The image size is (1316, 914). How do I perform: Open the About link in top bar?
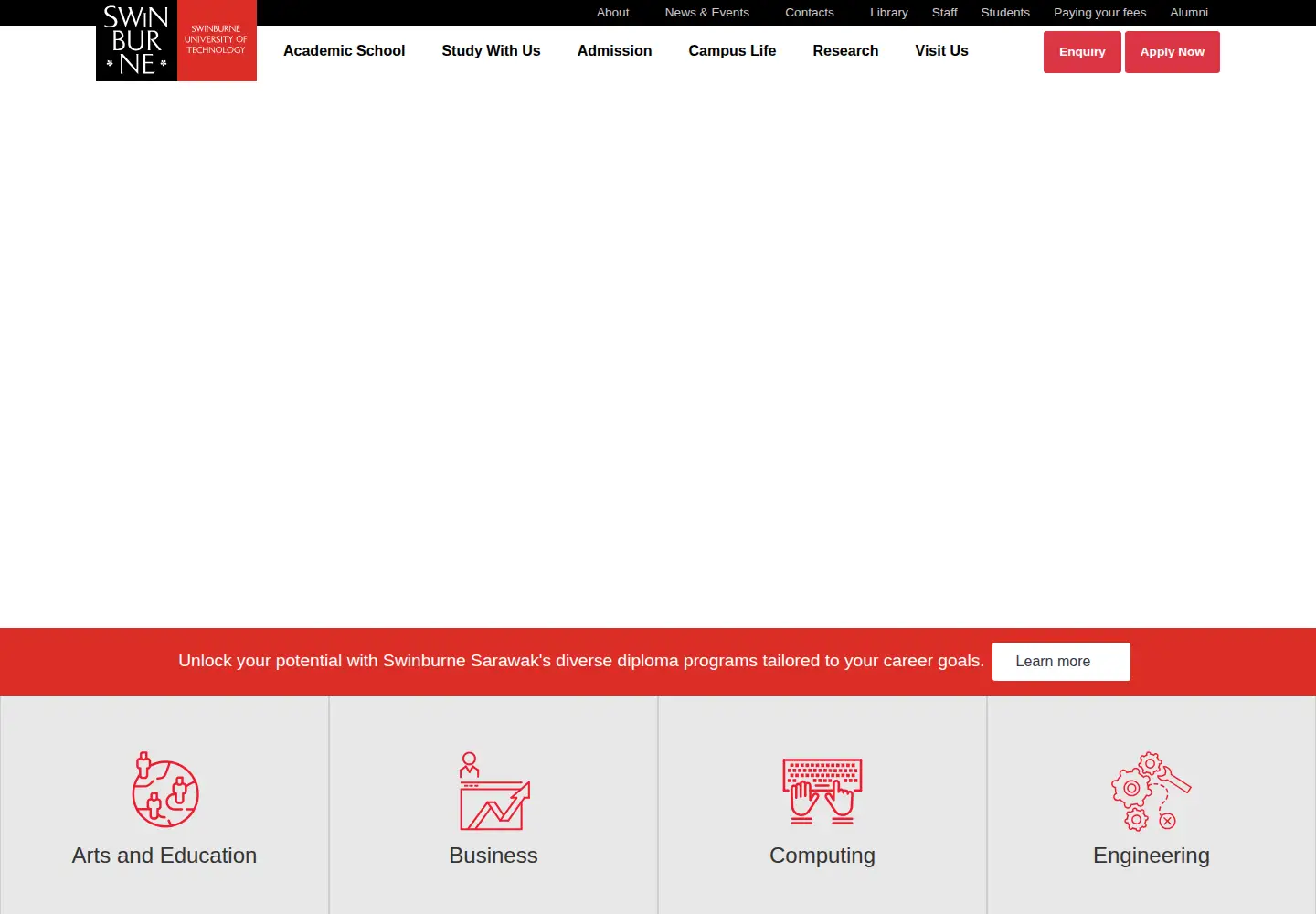click(613, 13)
